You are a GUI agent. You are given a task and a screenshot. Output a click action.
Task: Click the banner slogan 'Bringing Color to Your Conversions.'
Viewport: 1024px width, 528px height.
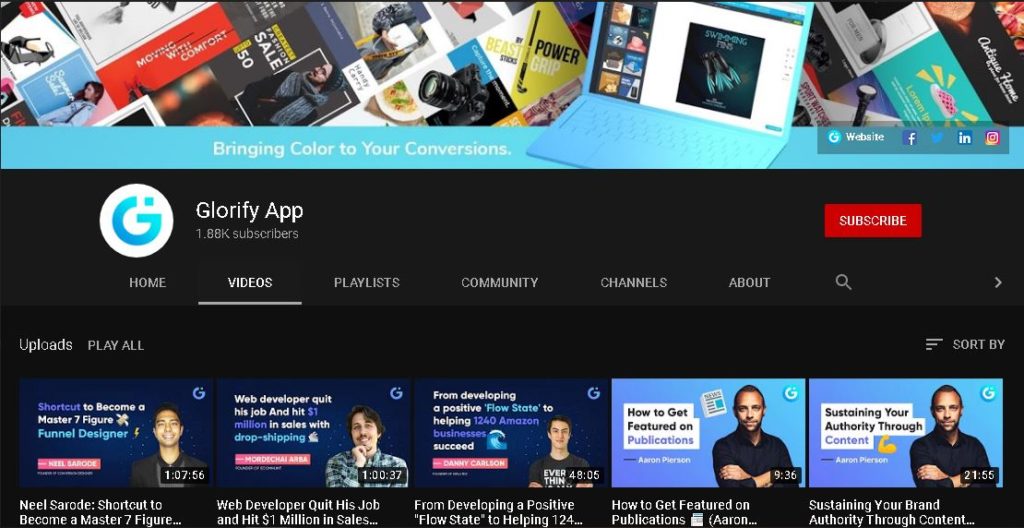362,149
